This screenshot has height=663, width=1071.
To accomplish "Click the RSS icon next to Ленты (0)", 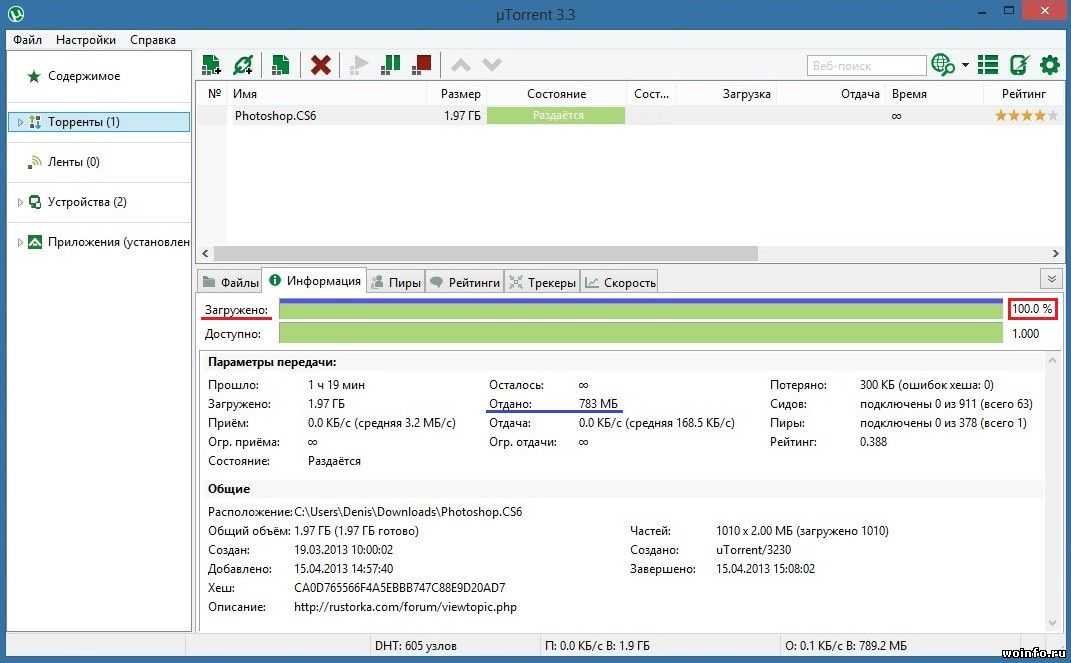I will [x=35, y=162].
